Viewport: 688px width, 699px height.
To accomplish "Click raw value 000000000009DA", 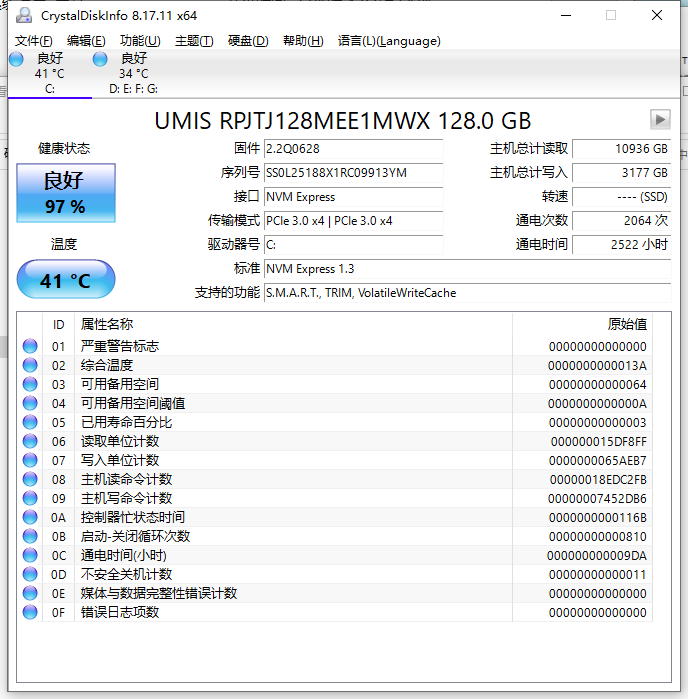I will pos(597,555).
